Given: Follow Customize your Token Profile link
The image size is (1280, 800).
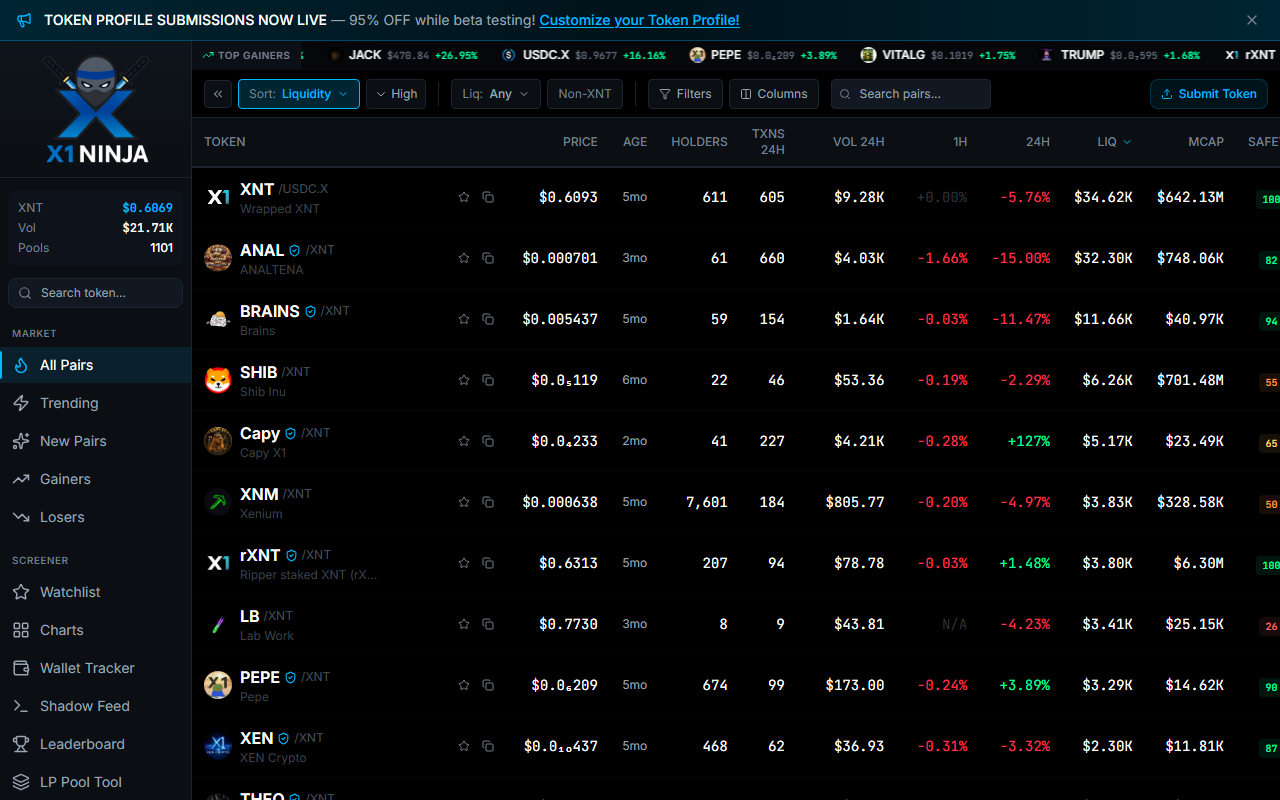Looking at the screenshot, I should pyautogui.click(x=639, y=20).
